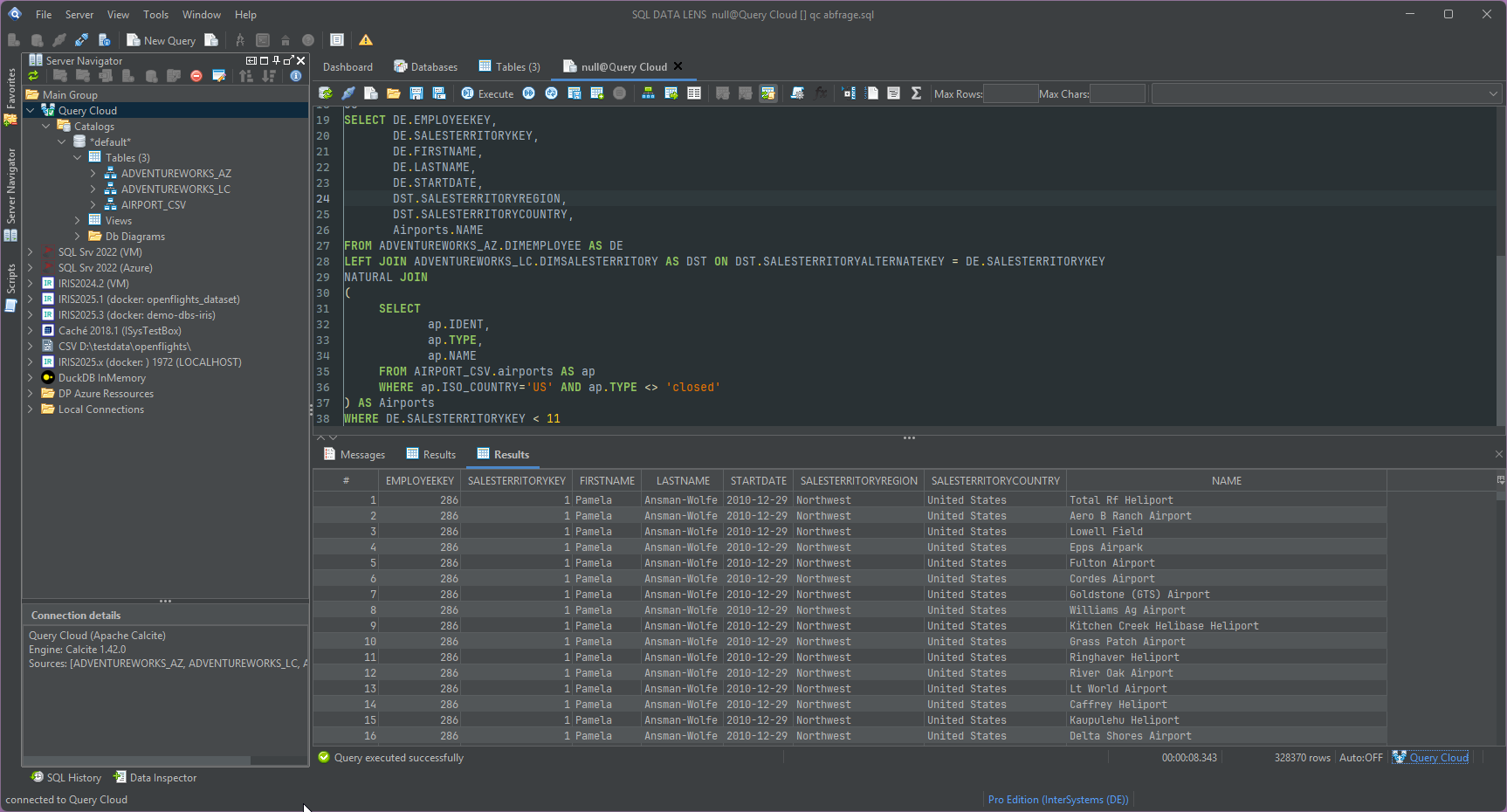The image size is (1507, 812).
Task: Open the Server menu
Action: pyautogui.click(x=79, y=15)
